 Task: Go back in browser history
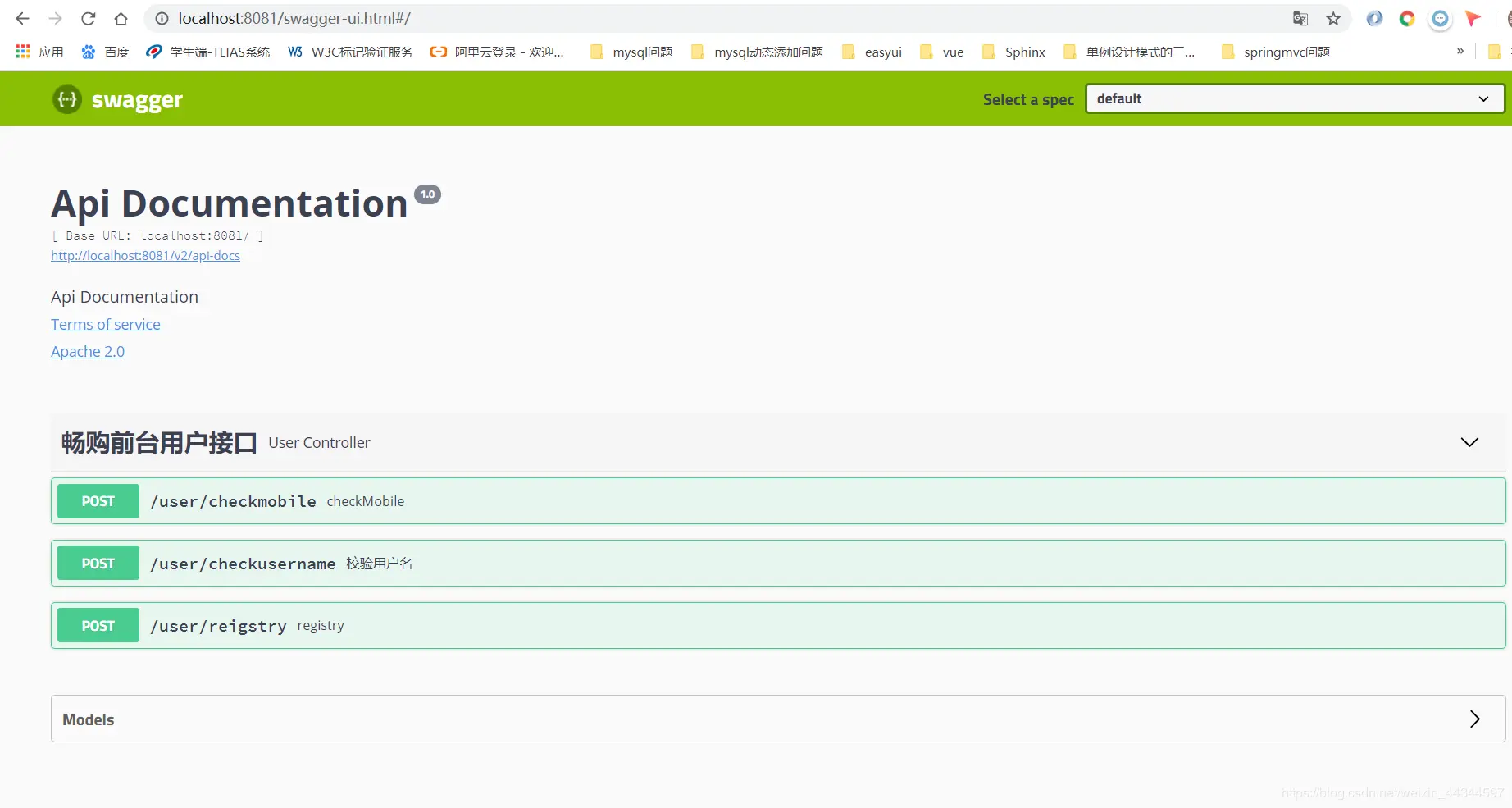coord(22,18)
